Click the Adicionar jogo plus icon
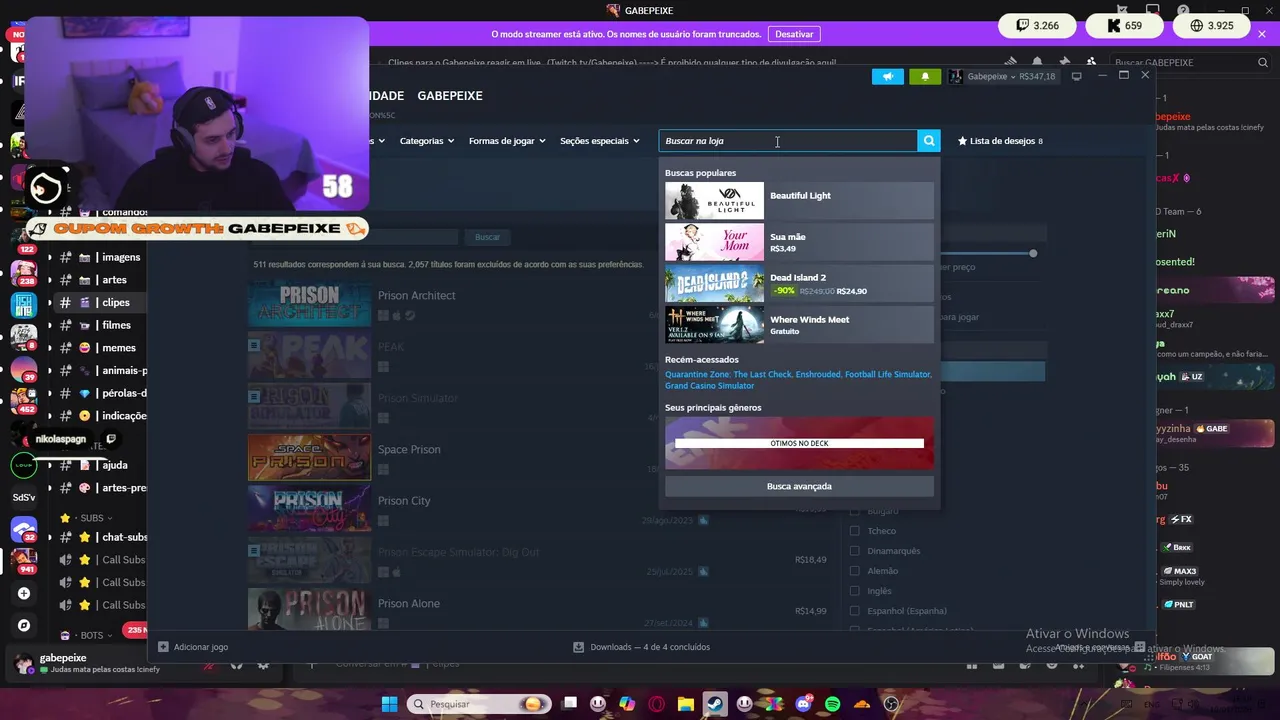 (x=163, y=647)
